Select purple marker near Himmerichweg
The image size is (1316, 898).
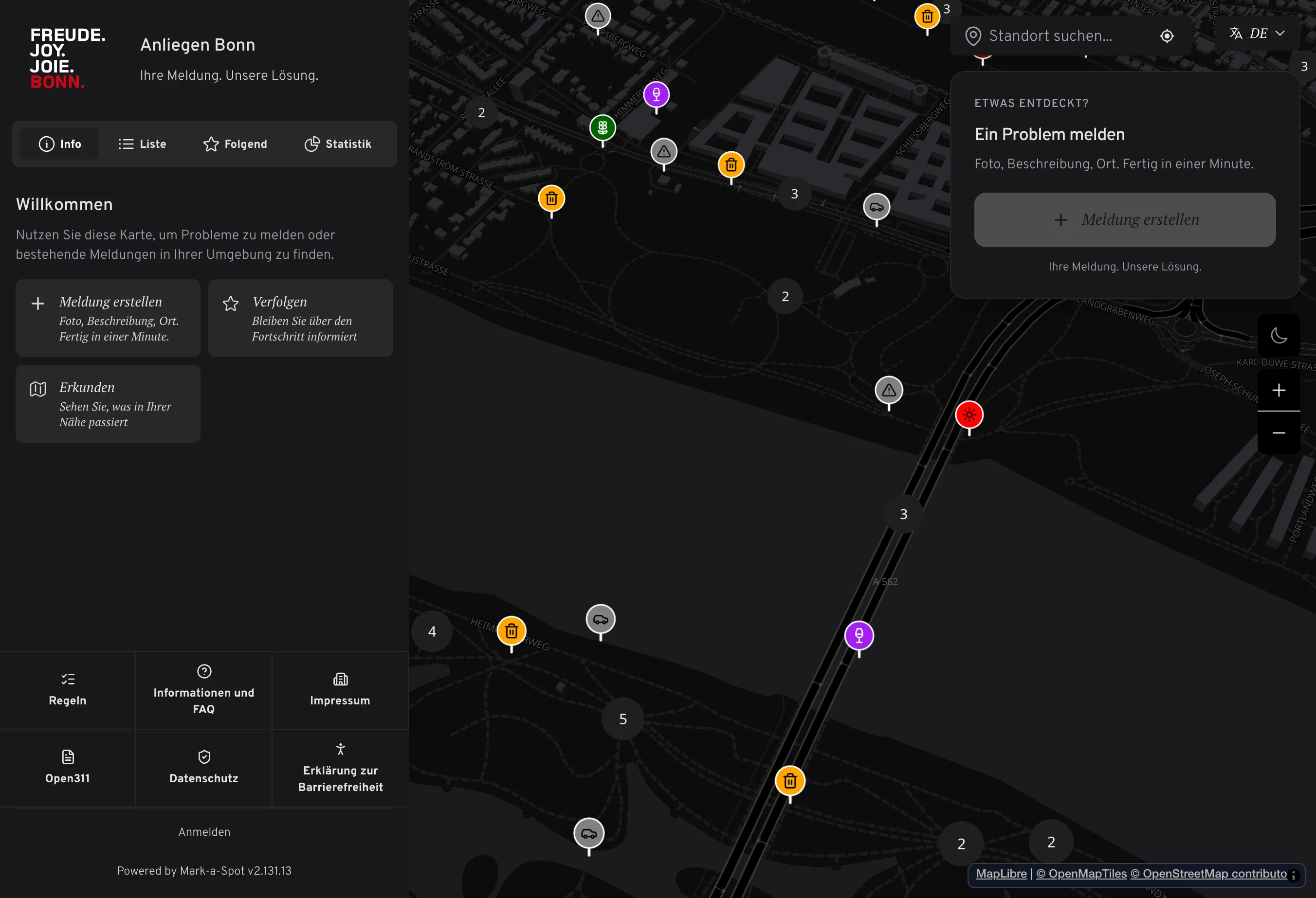pyautogui.click(x=657, y=95)
